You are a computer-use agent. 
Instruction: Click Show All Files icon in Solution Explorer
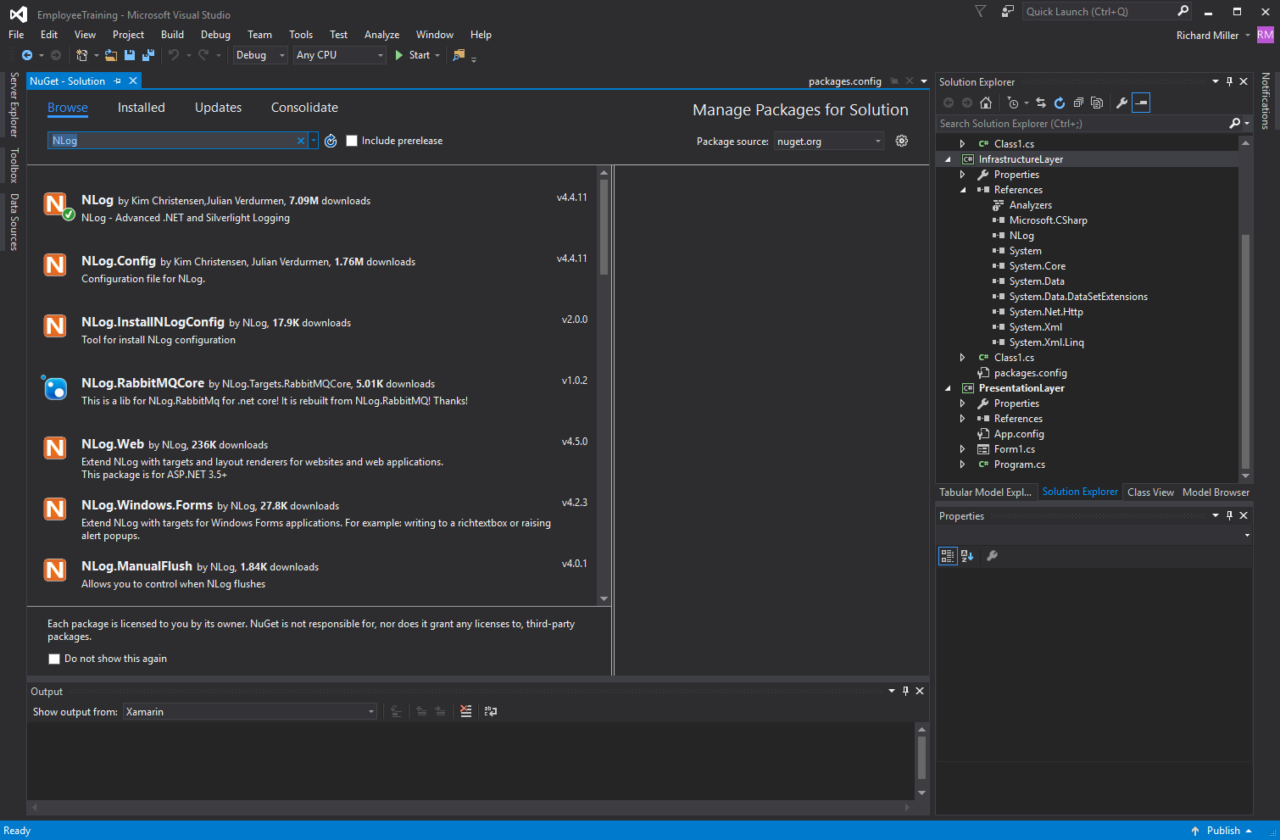(x=1097, y=103)
